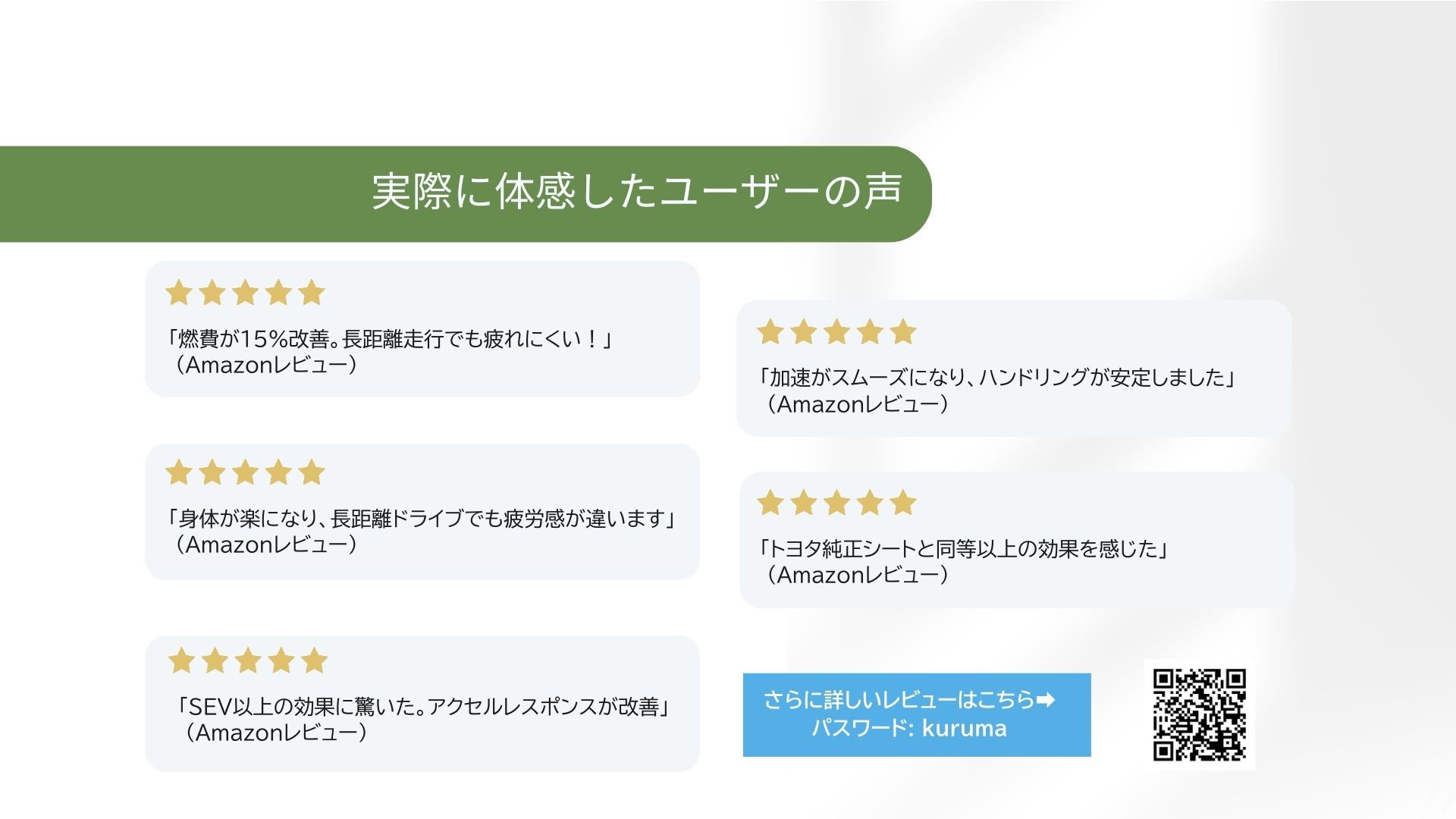Click the blue detailed reviews button
This screenshot has height=819, width=1456.
(x=916, y=714)
